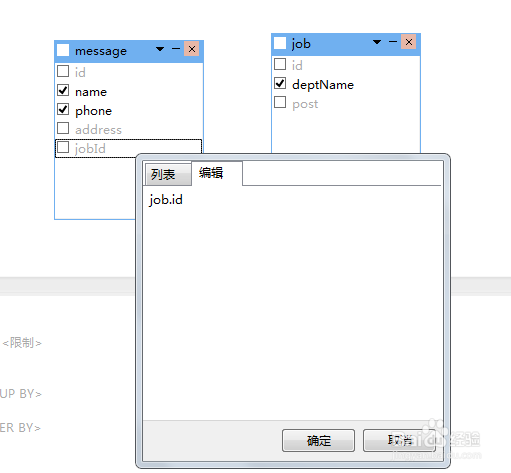Click the job.id text in editor
511x473 pixels.
(x=166, y=200)
